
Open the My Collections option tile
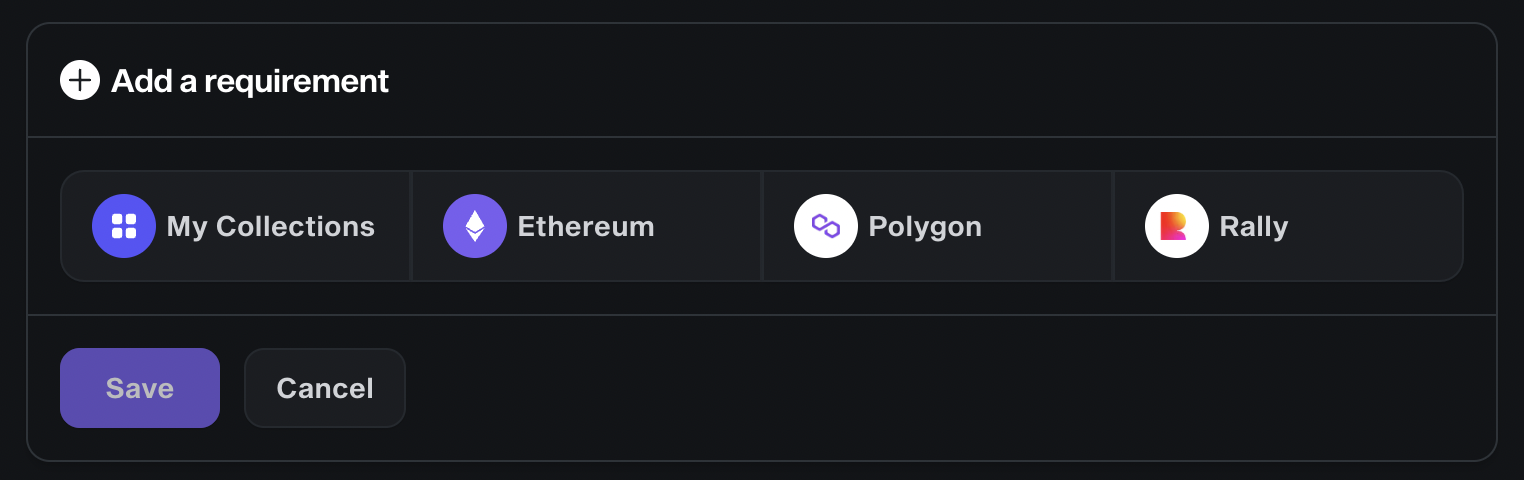[236, 226]
